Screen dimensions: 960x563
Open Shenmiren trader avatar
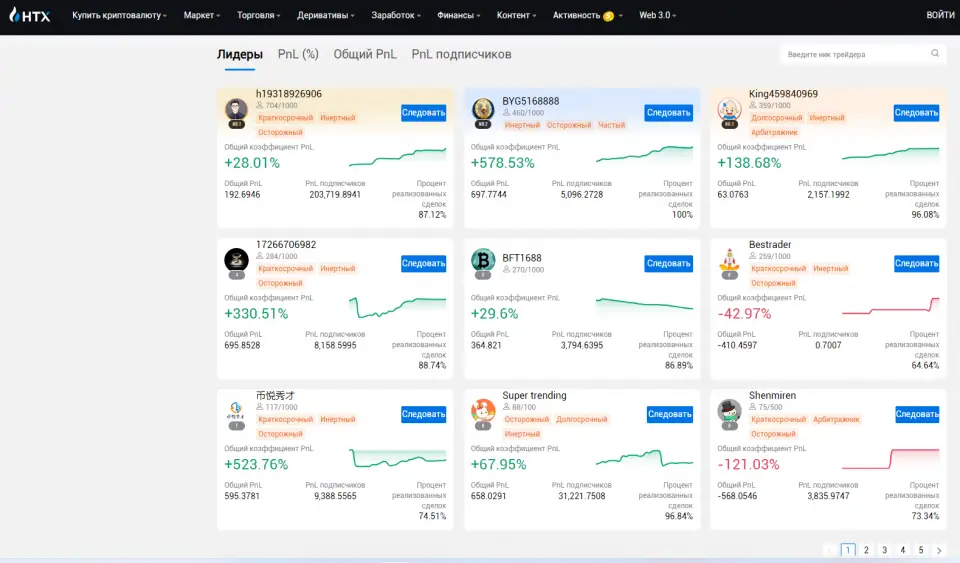(729, 411)
